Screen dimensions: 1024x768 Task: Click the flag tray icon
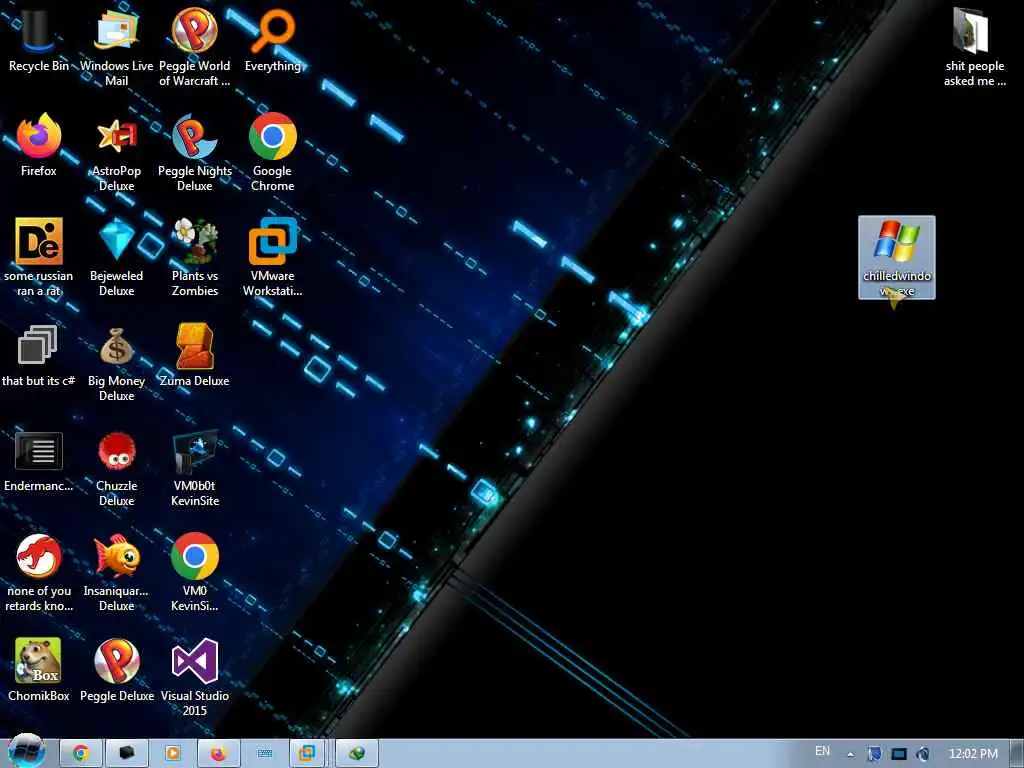[x=874, y=754]
